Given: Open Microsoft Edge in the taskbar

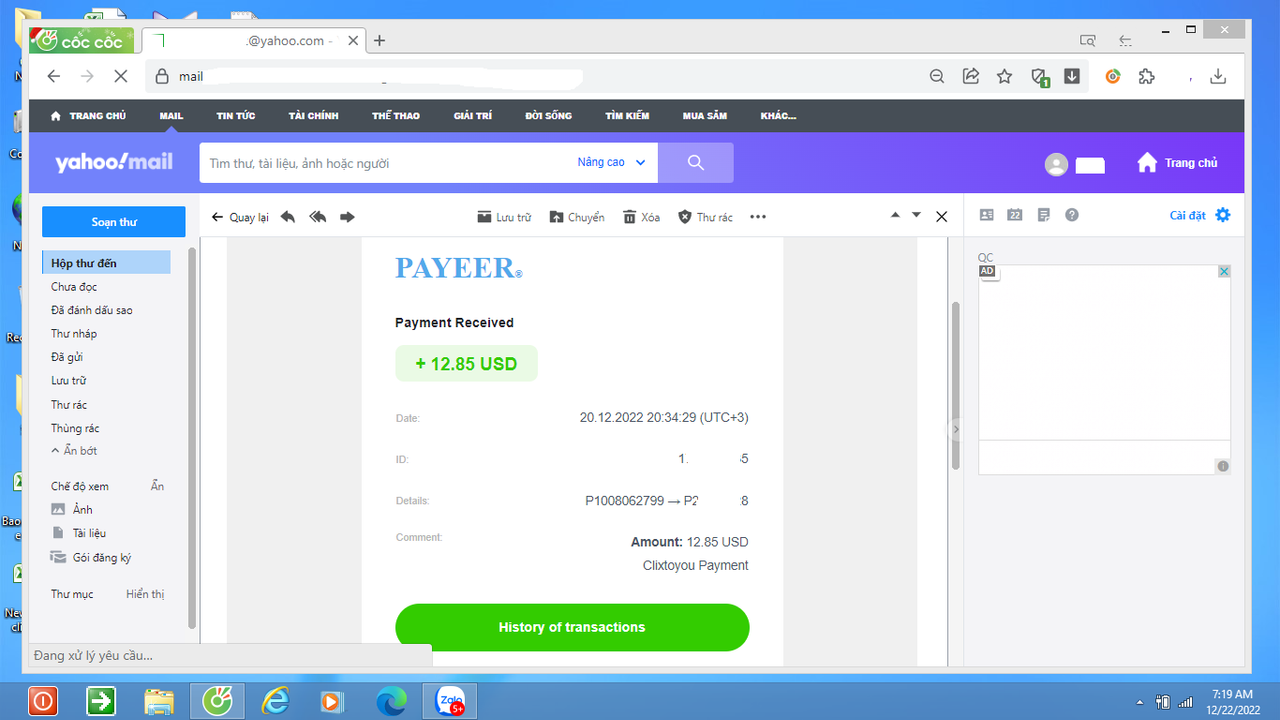Looking at the screenshot, I should (x=391, y=701).
